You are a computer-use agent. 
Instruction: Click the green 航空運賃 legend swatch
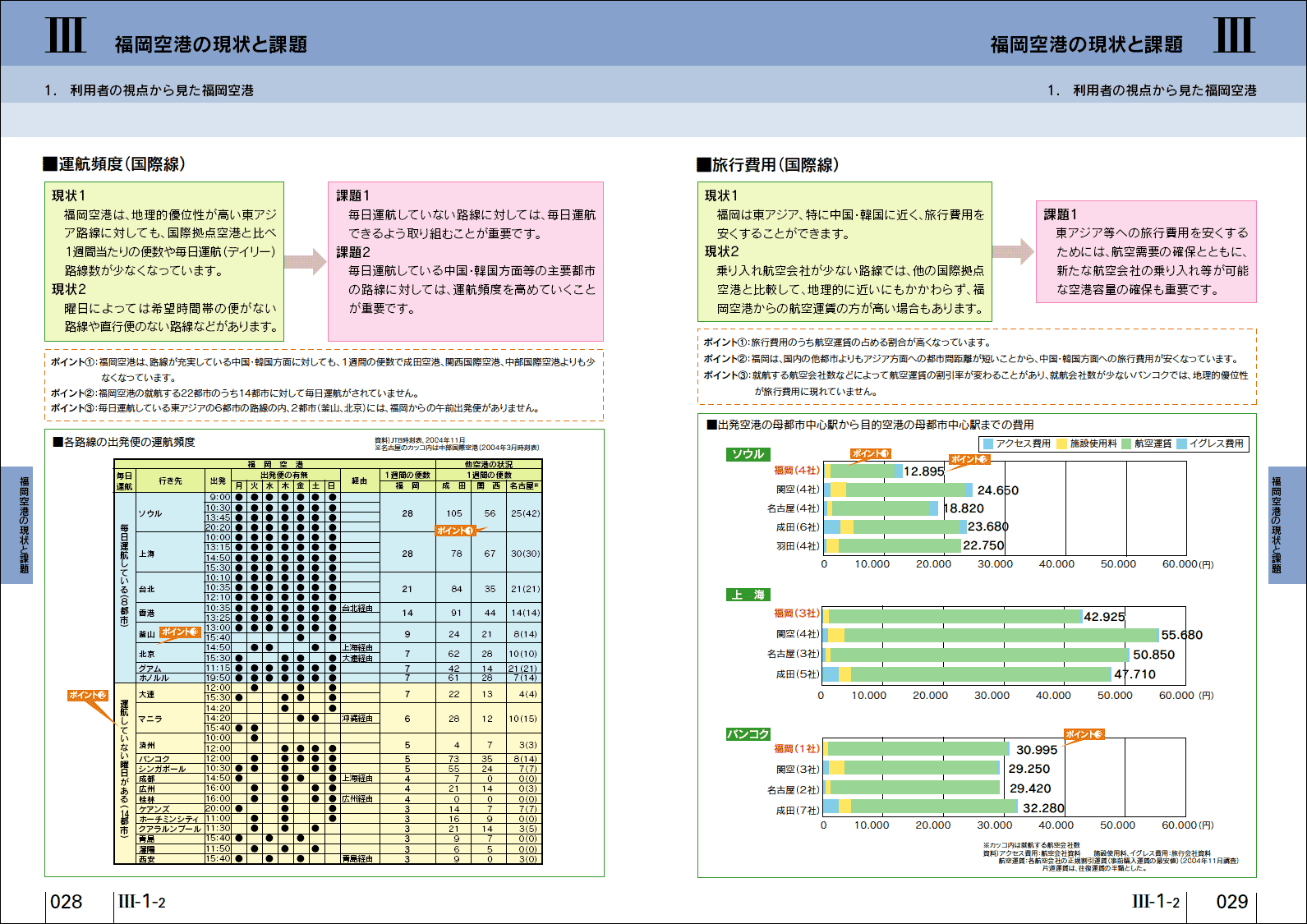pos(1126,444)
